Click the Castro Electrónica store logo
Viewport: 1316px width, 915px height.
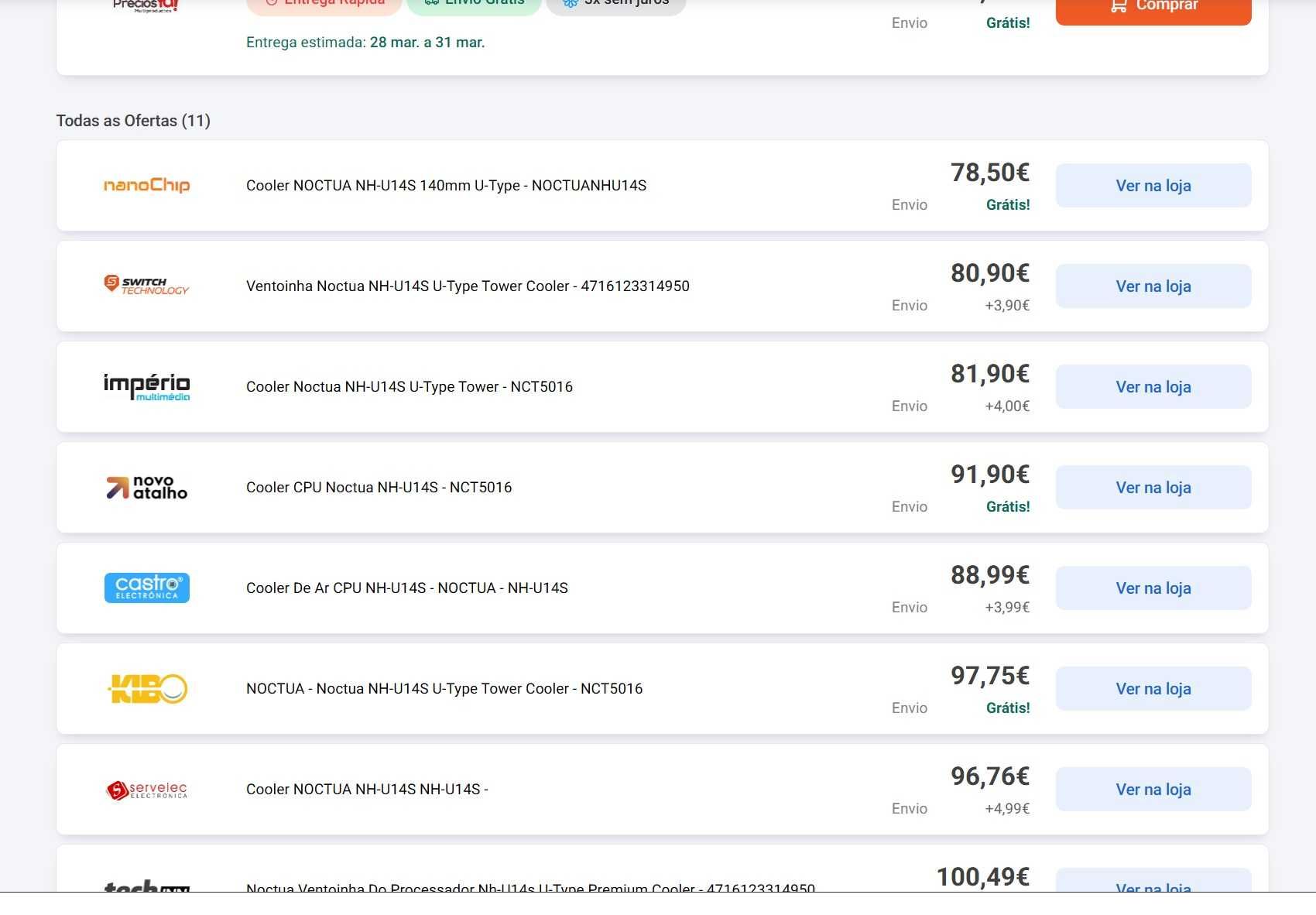[146, 588]
